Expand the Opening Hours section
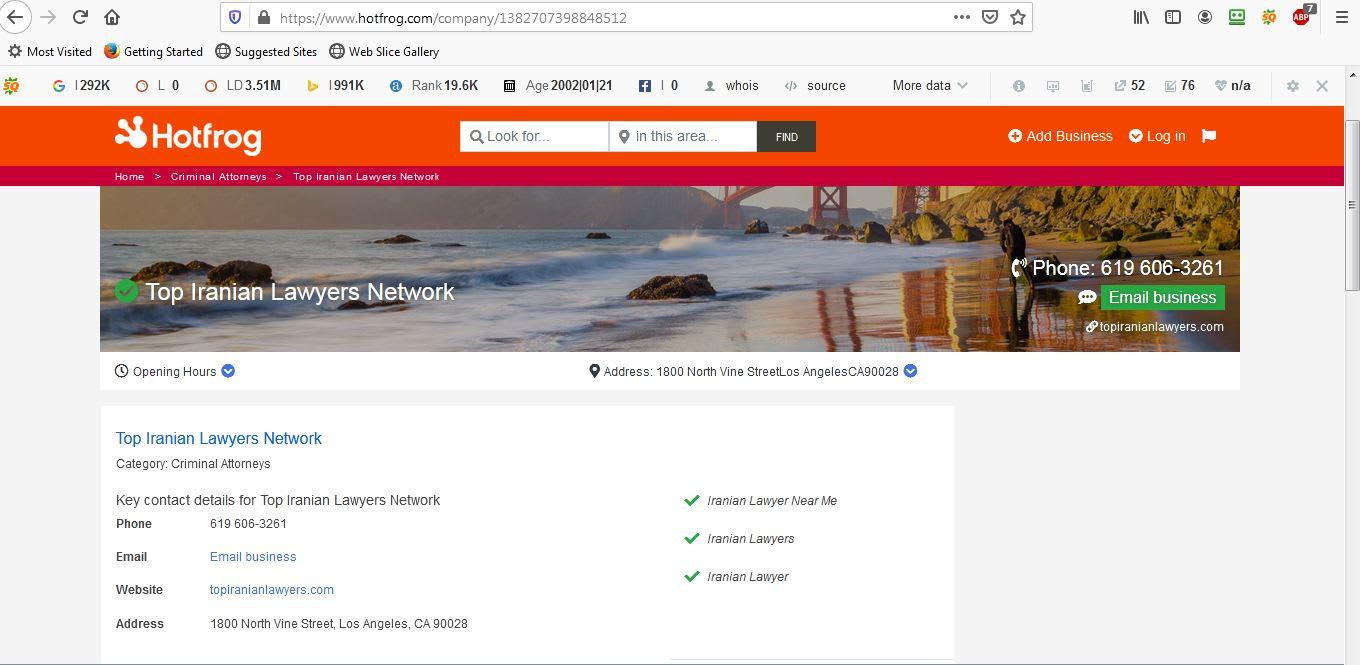The image size is (1360, 665). coord(227,371)
